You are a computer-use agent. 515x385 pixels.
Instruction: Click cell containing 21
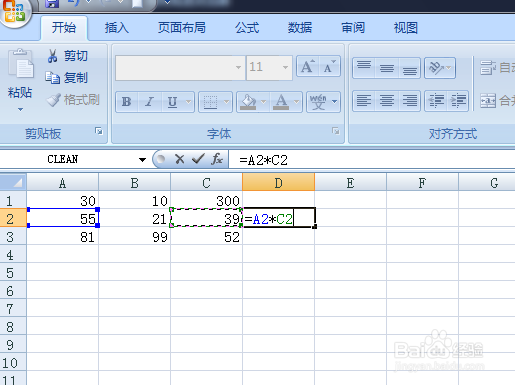[134, 219]
